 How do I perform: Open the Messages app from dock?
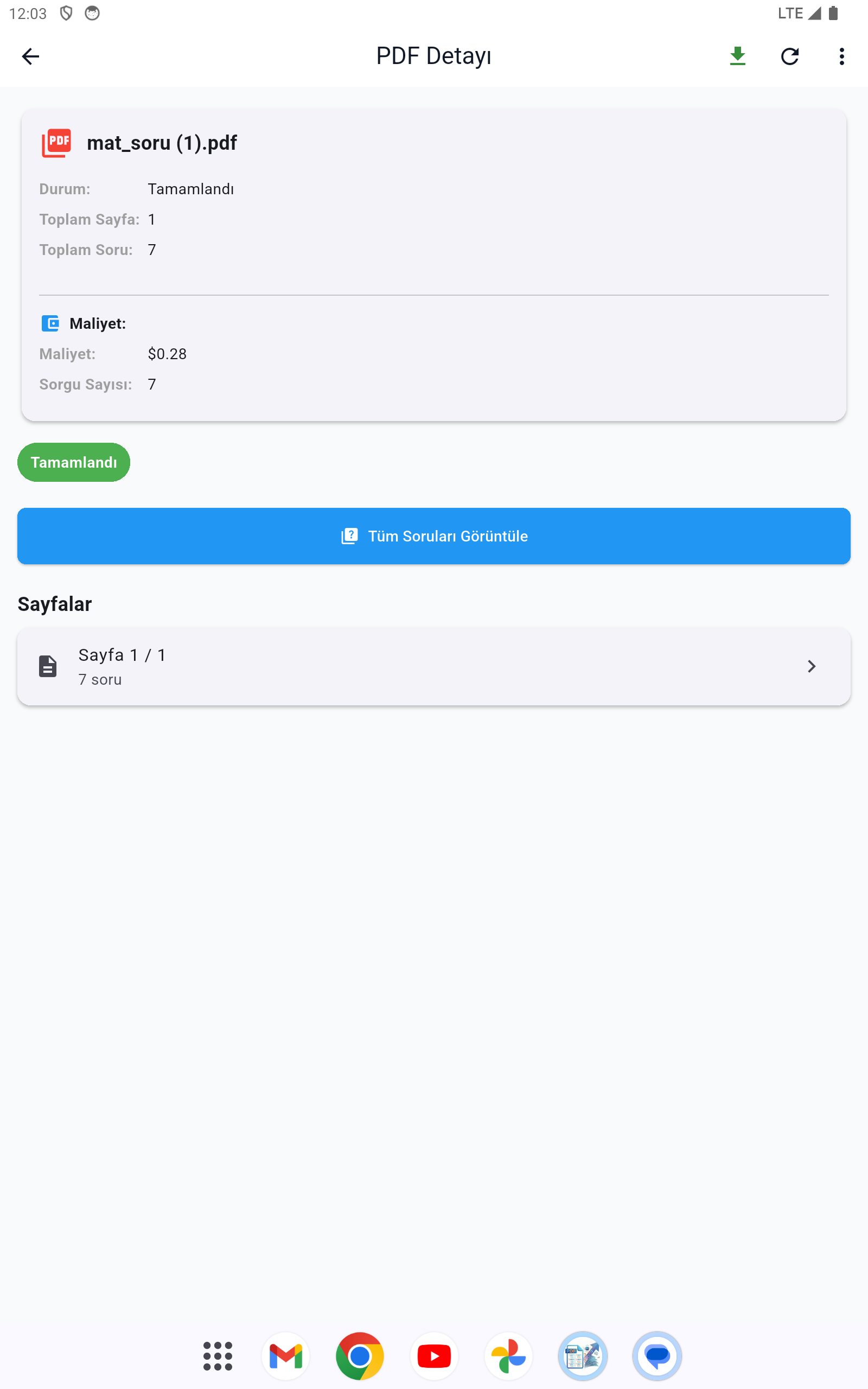click(x=657, y=1356)
